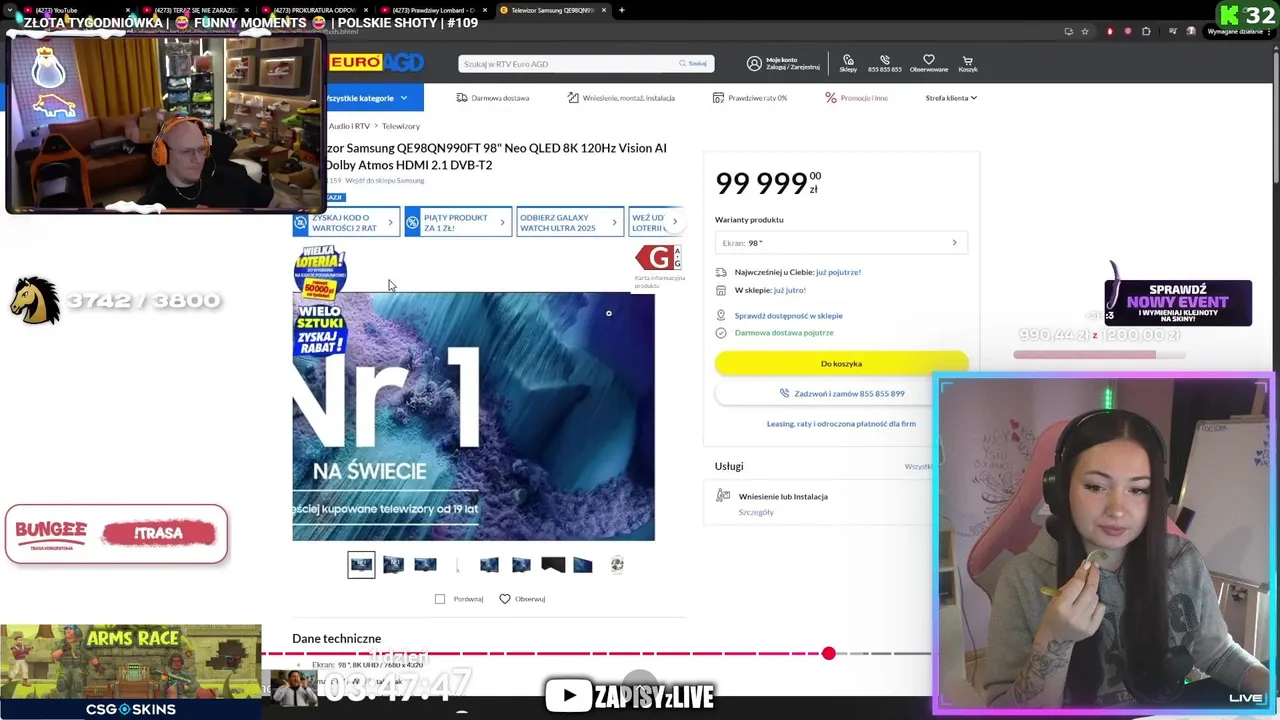Image resolution: width=1280 pixels, height=720 pixels.
Task: Select the last energy label thumbnail
Action: (x=617, y=565)
